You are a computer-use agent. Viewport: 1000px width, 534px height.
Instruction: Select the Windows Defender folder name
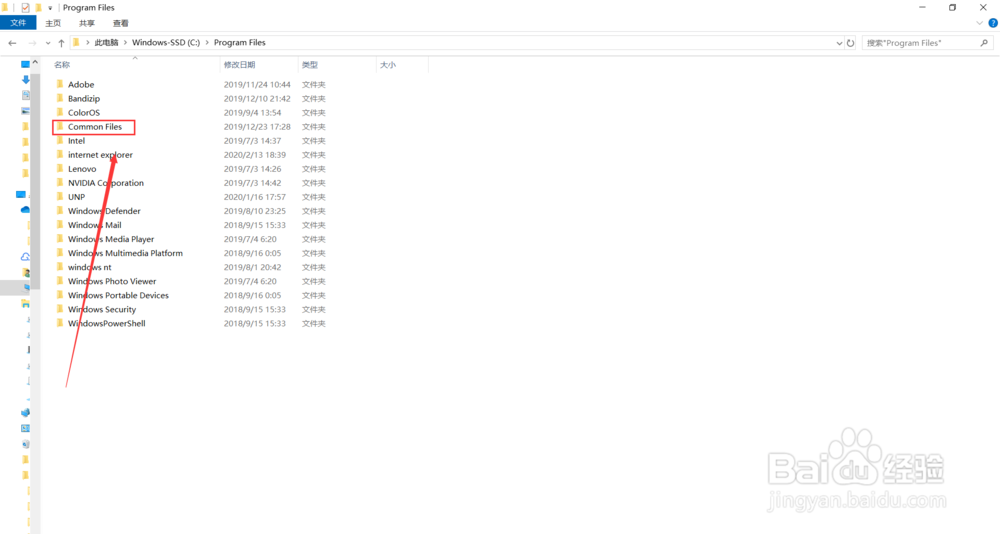104,211
